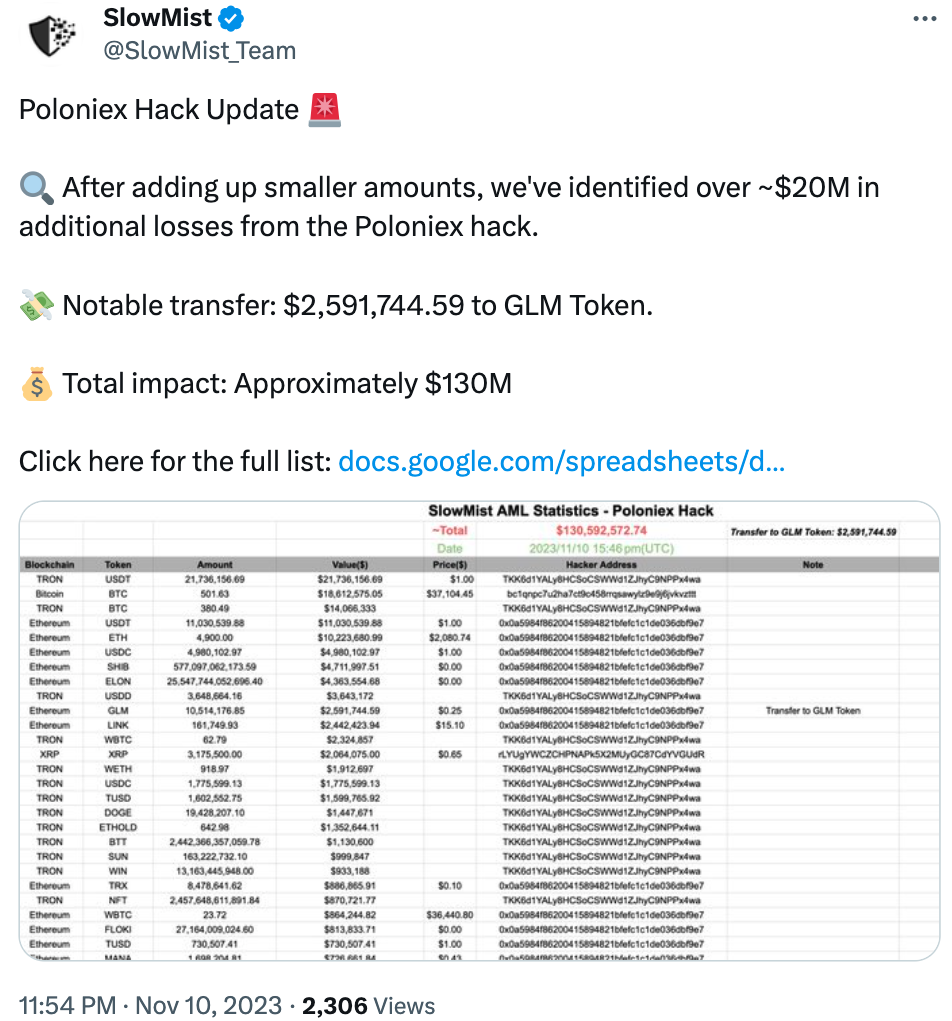Image resolution: width=952 pixels, height=1021 pixels.
Task: Click the Hacker Address column header
Action: pyautogui.click(x=601, y=565)
